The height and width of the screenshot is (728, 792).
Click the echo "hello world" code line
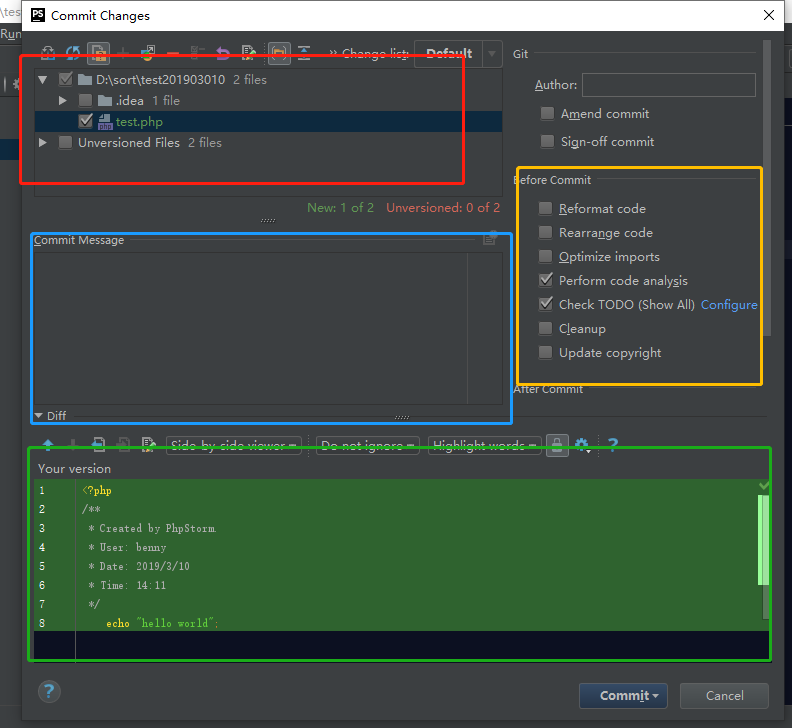pyautogui.click(x=163, y=623)
